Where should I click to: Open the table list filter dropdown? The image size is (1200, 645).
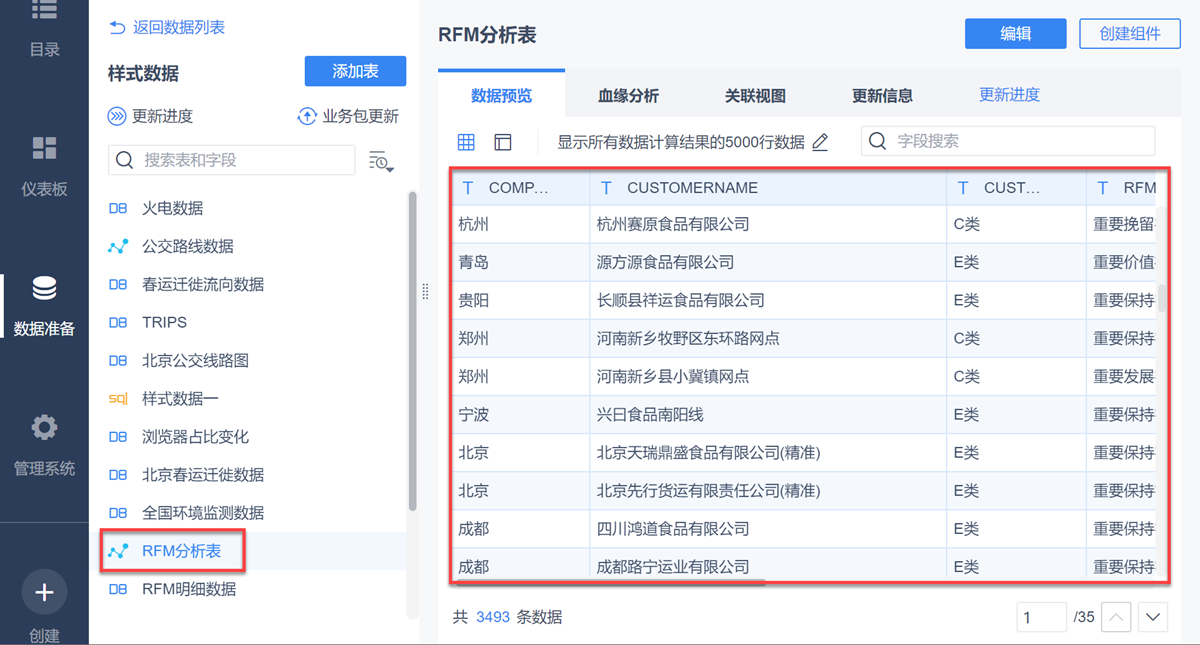coord(381,161)
